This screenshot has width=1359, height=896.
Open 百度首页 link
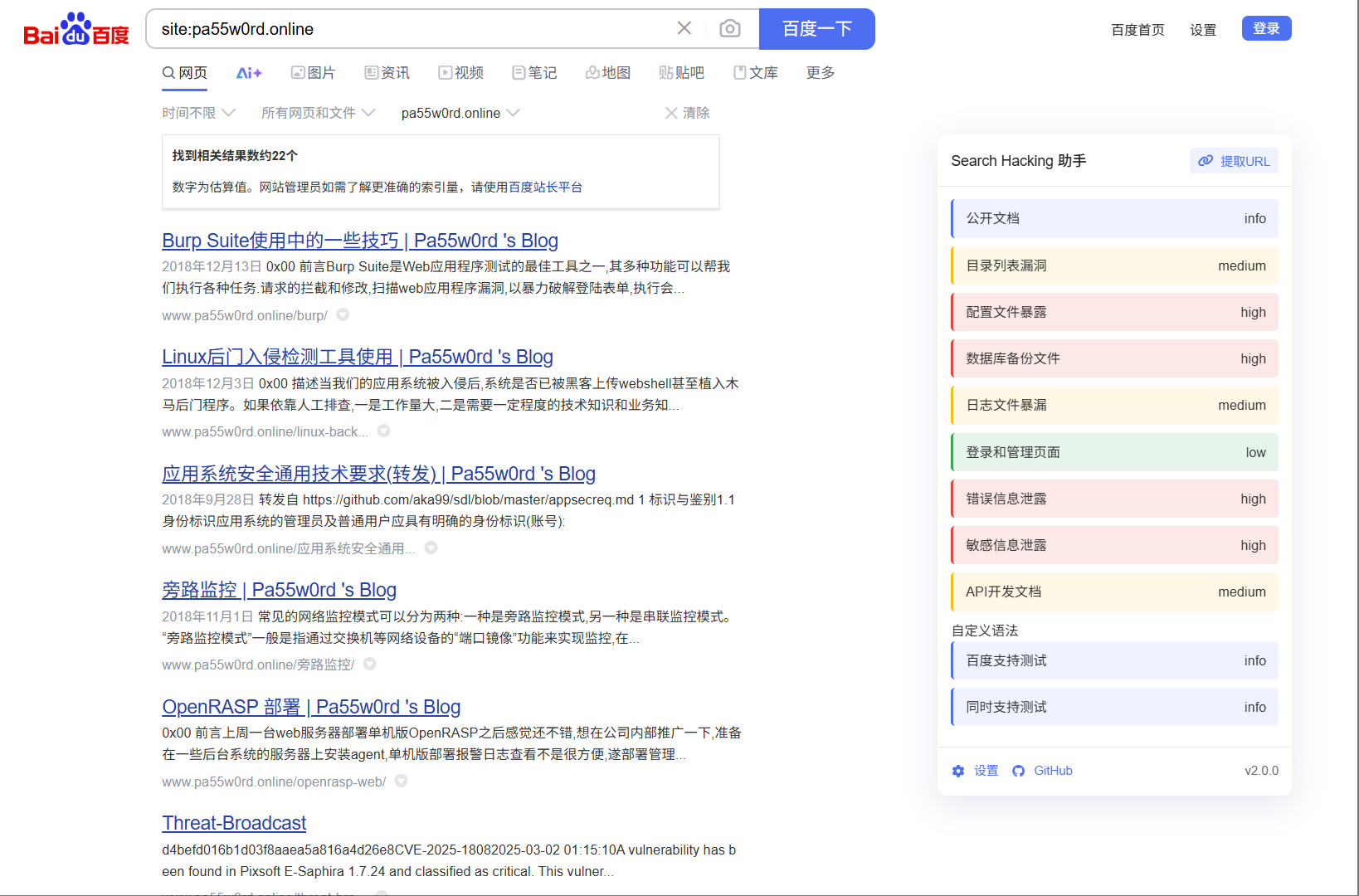point(1137,30)
